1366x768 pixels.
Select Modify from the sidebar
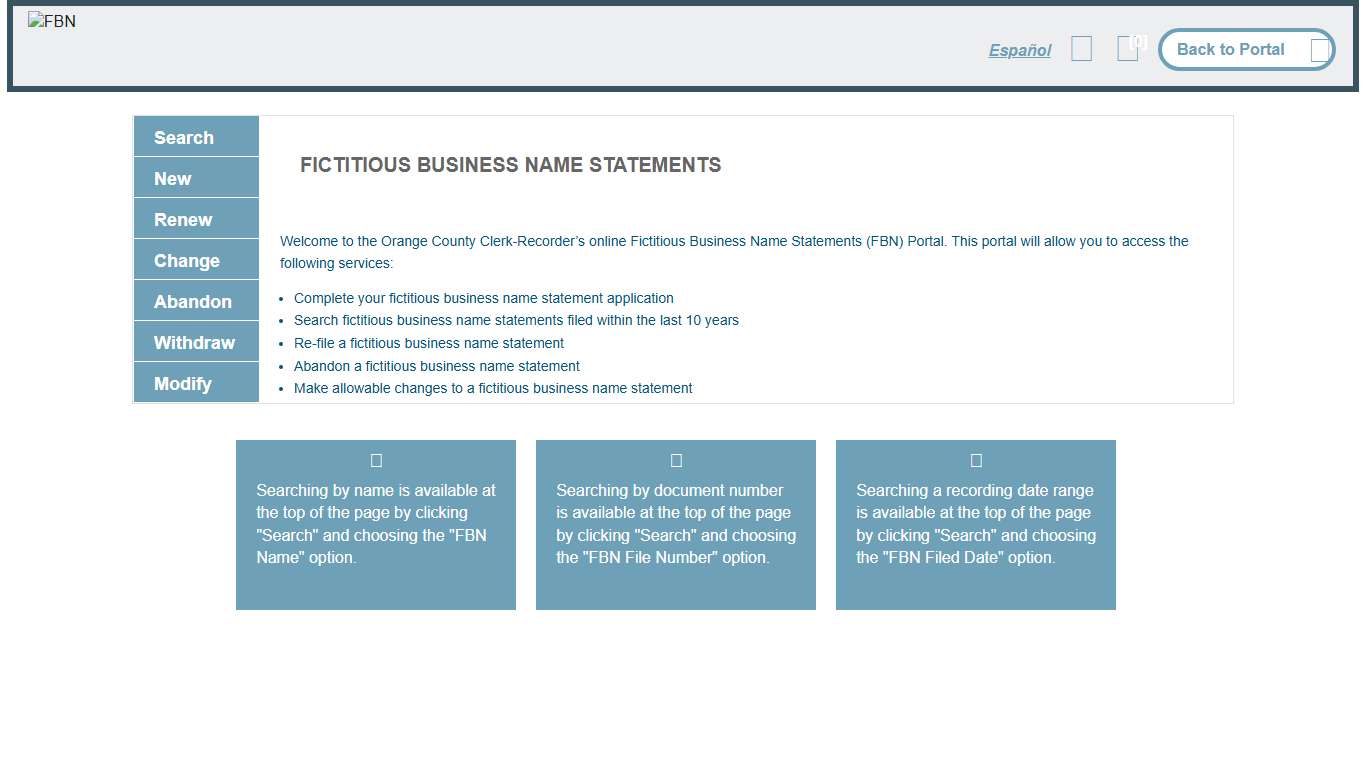(195, 382)
